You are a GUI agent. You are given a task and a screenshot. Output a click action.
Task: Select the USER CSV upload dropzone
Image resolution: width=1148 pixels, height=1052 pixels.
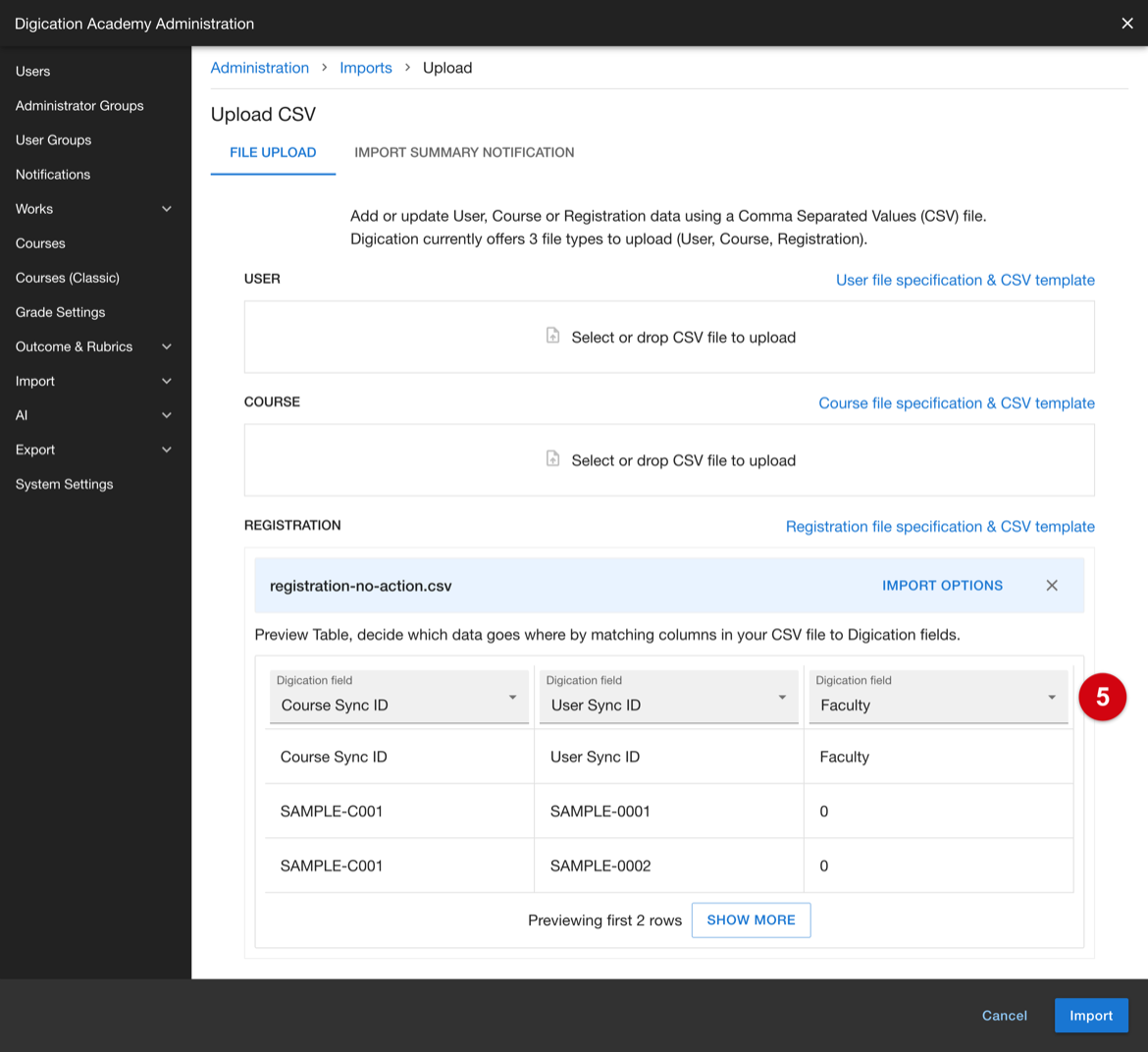click(x=669, y=337)
